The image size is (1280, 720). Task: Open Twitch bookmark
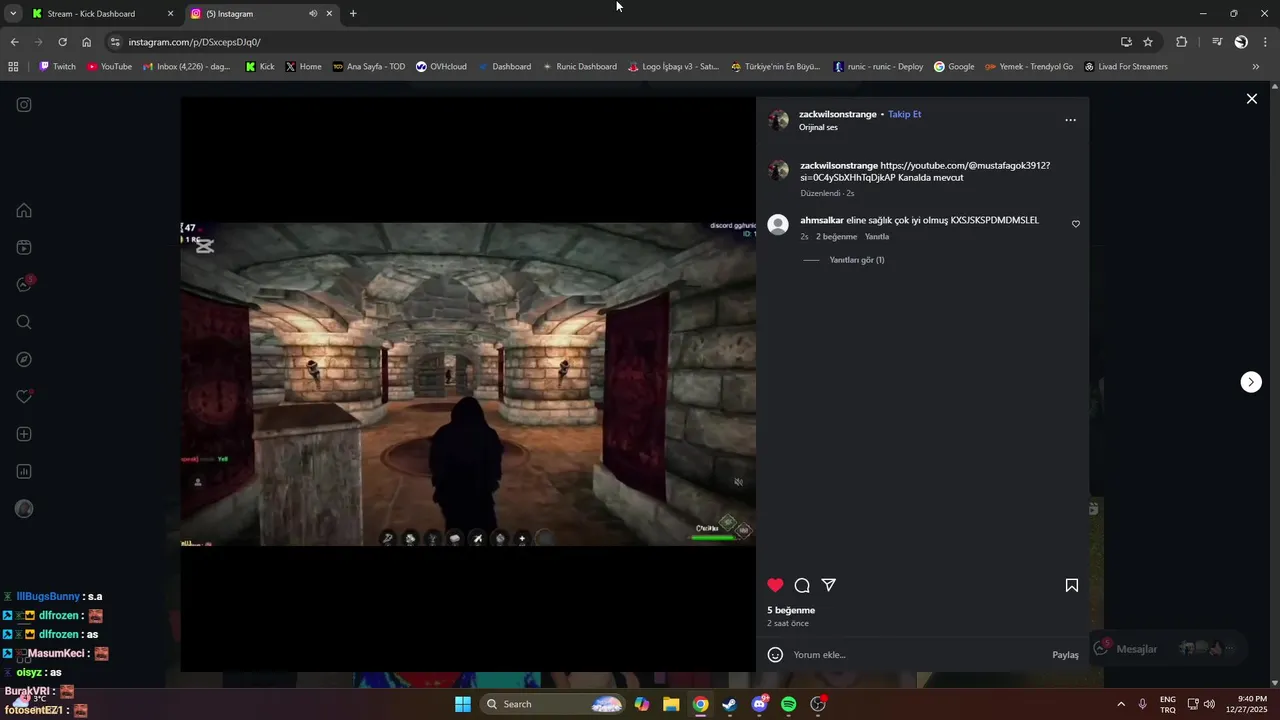(x=58, y=67)
